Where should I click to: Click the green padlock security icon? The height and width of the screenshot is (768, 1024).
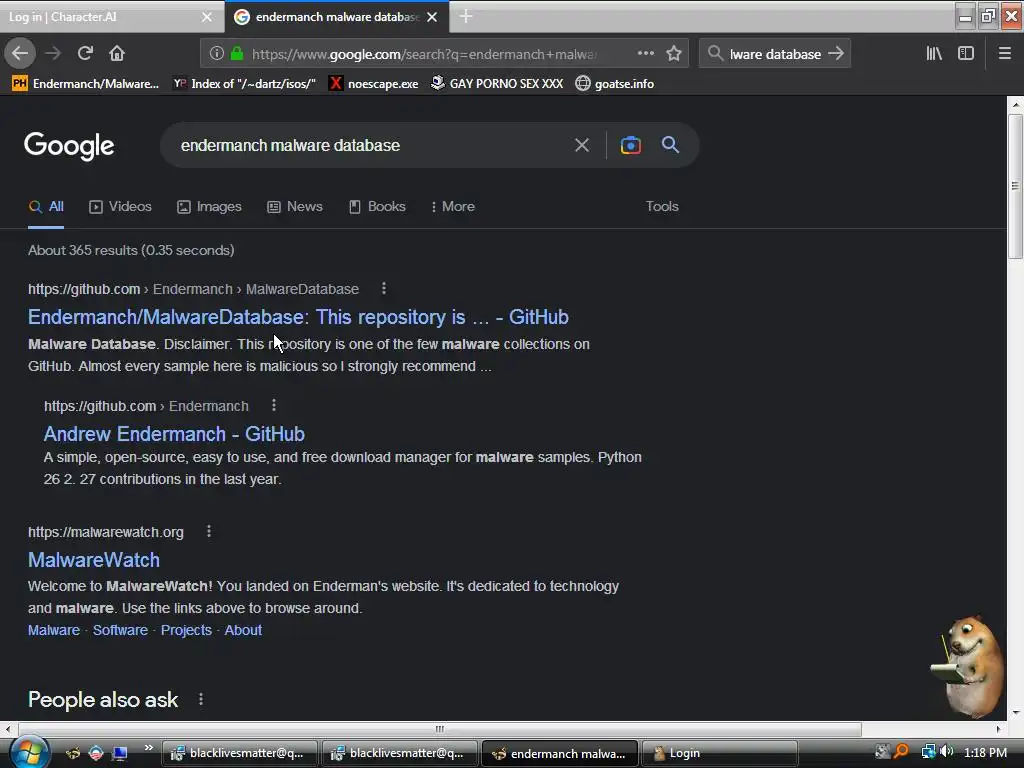(237, 54)
